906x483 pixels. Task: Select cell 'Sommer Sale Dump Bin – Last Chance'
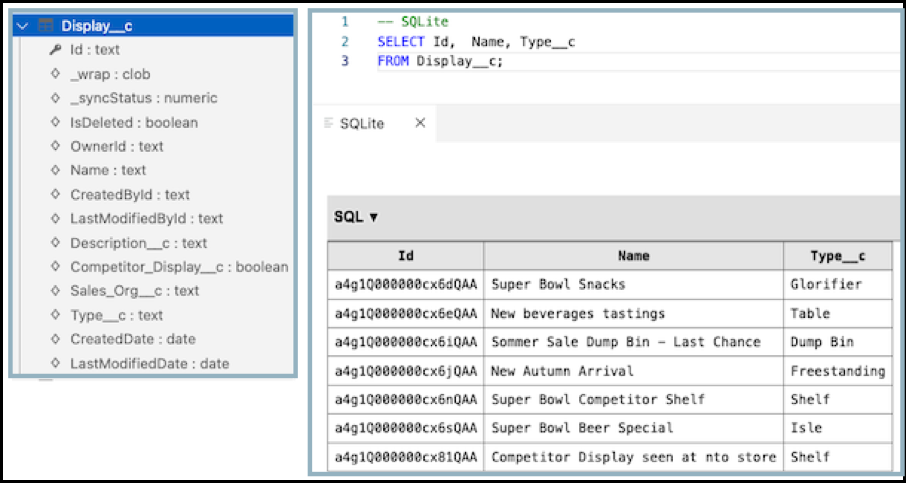point(633,342)
